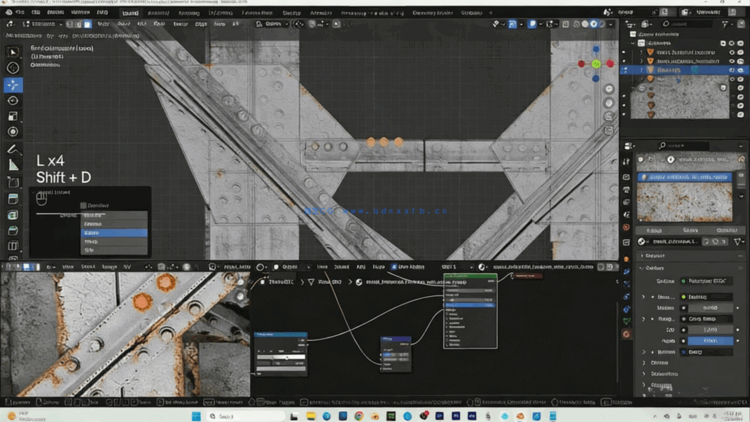Switch to face select mode
The image size is (750, 422).
click(88, 24)
